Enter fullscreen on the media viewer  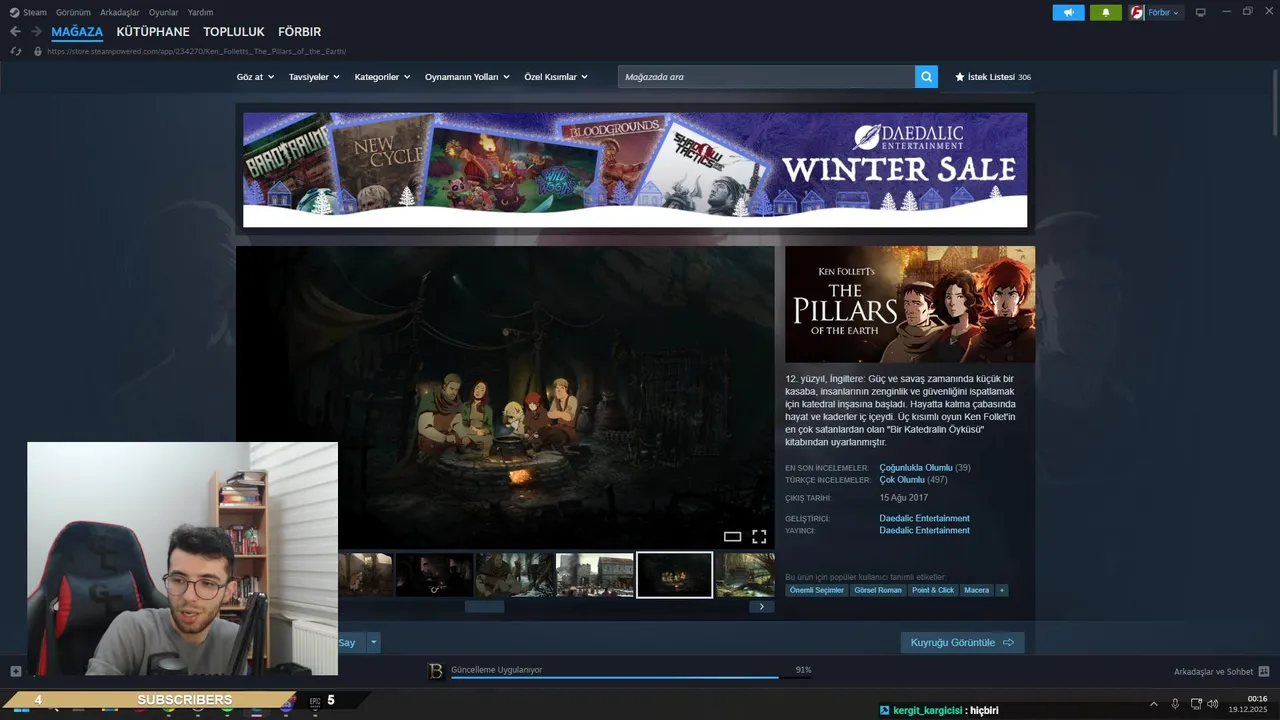pyautogui.click(x=759, y=537)
